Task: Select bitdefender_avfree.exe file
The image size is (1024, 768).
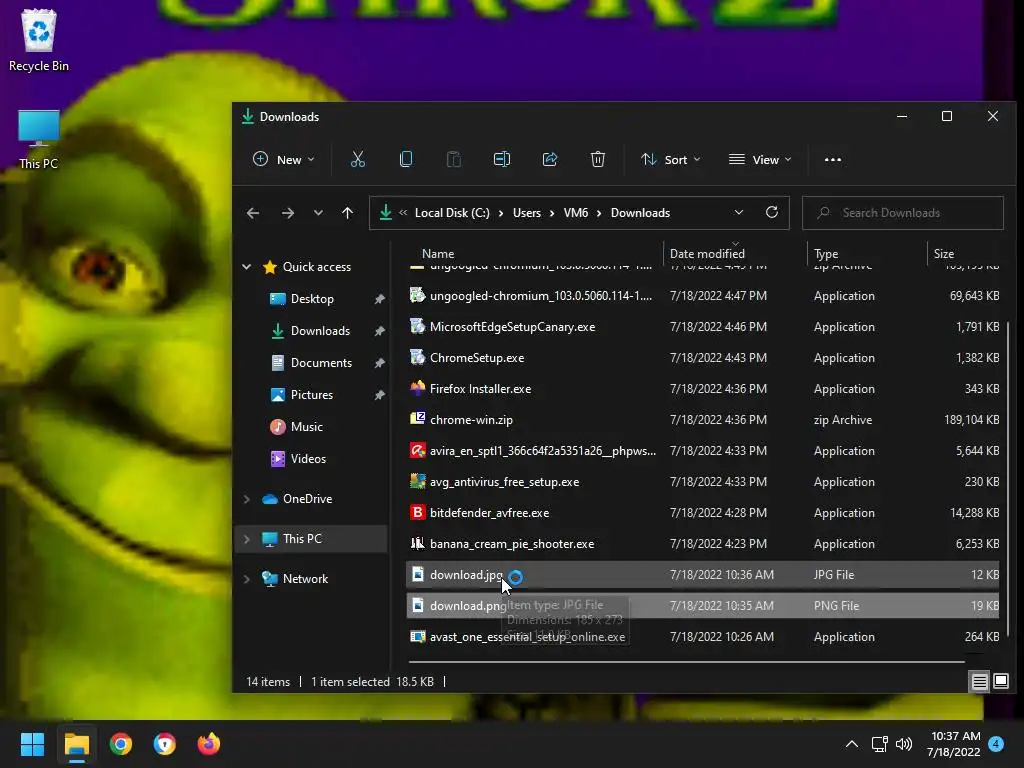Action: 704,513
